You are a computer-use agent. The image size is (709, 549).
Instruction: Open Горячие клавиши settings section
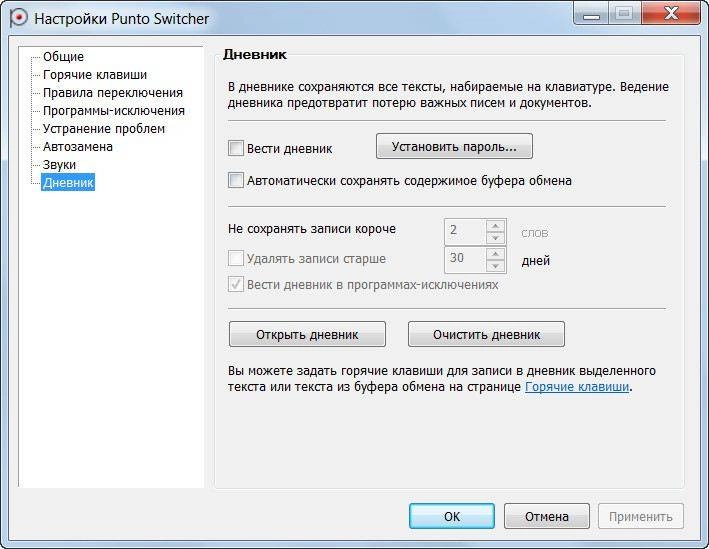coord(95,75)
